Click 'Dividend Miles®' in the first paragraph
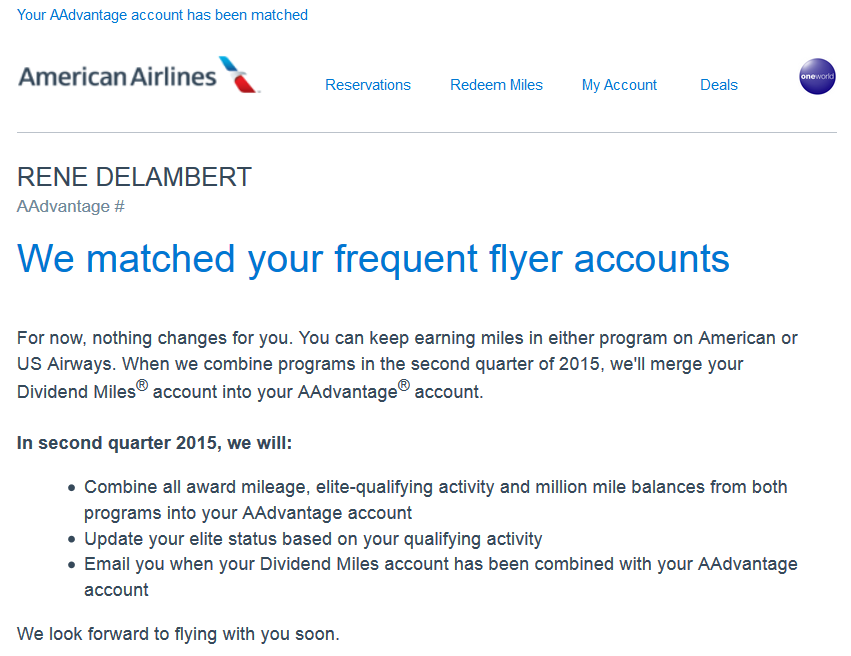851x656 pixels. (80, 392)
